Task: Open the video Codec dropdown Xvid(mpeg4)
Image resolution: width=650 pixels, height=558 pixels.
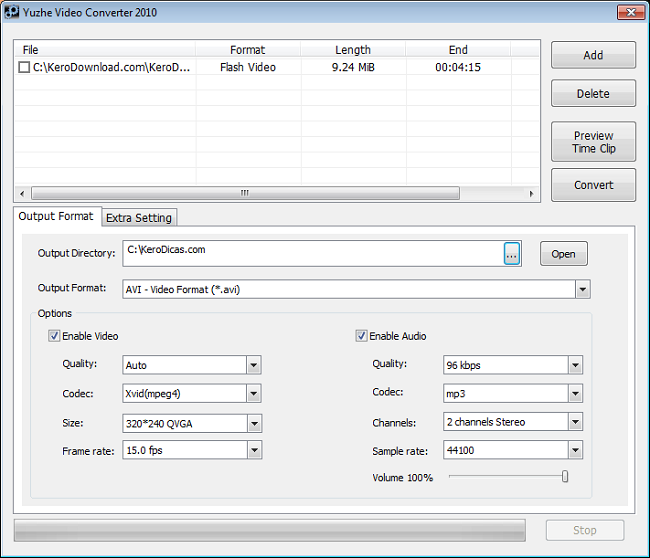Action: 254,393
